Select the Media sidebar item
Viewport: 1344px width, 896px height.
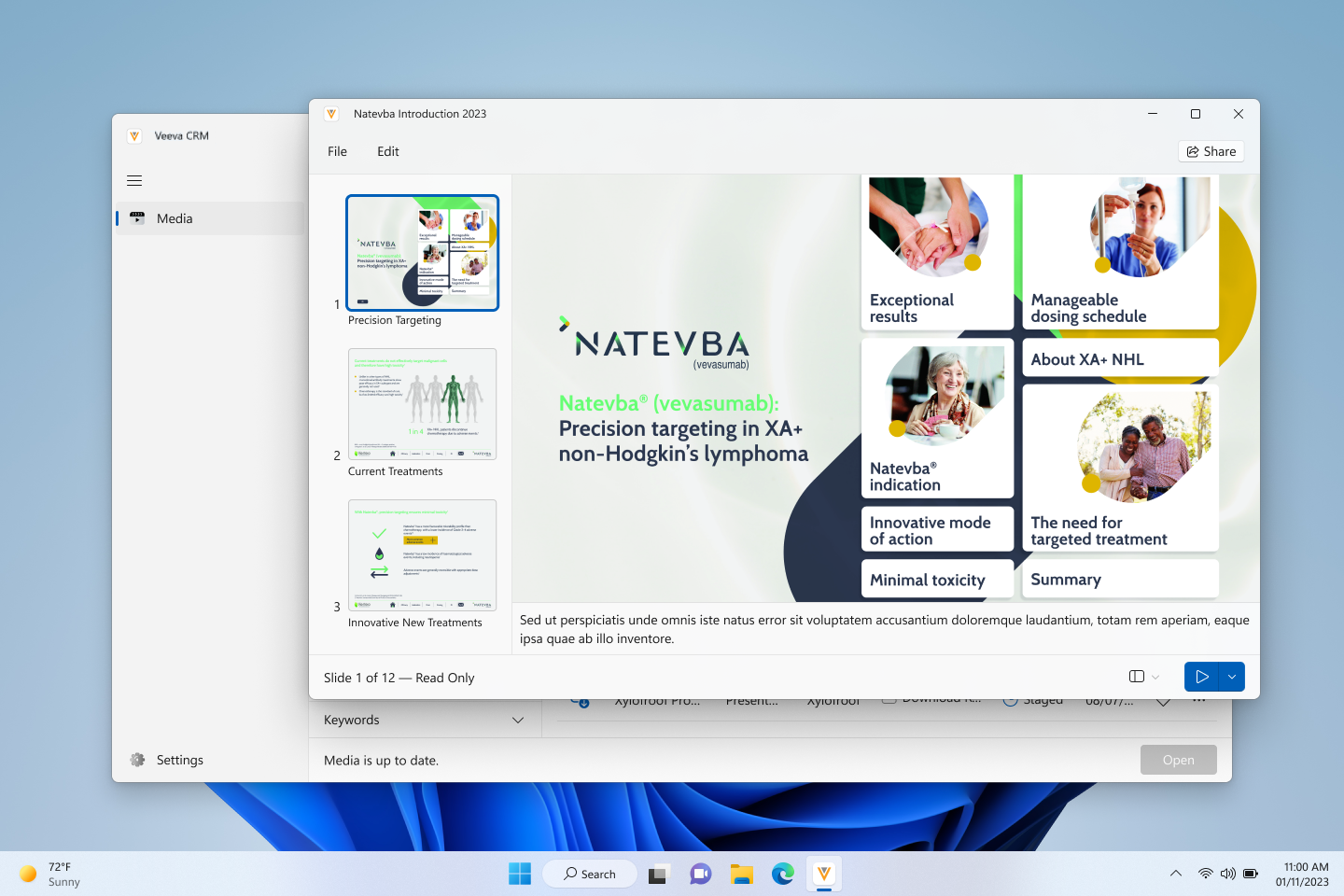pos(175,218)
